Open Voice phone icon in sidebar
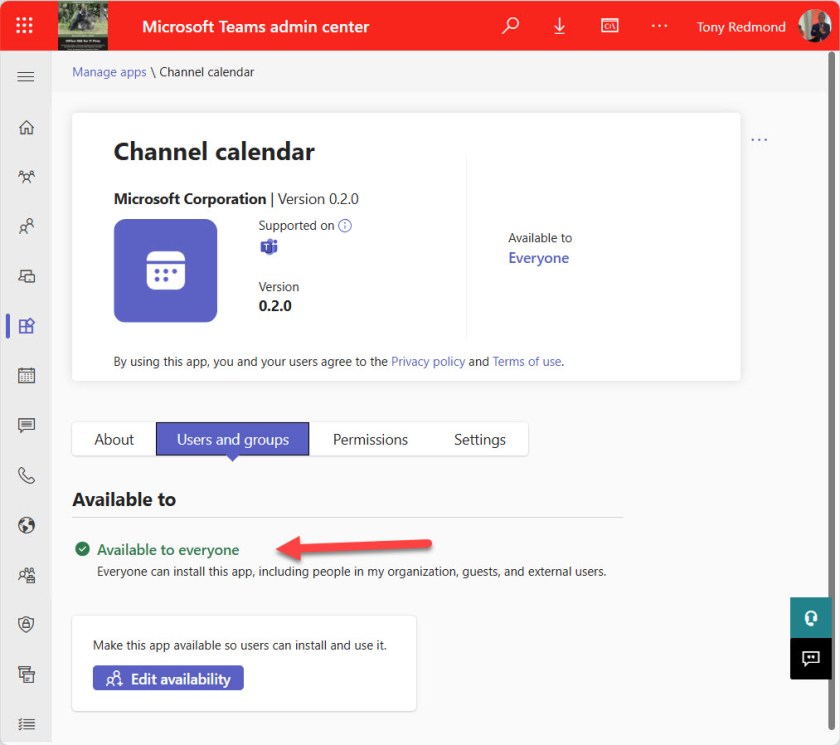This screenshot has width=840, height=745. [x=26, y=475]
